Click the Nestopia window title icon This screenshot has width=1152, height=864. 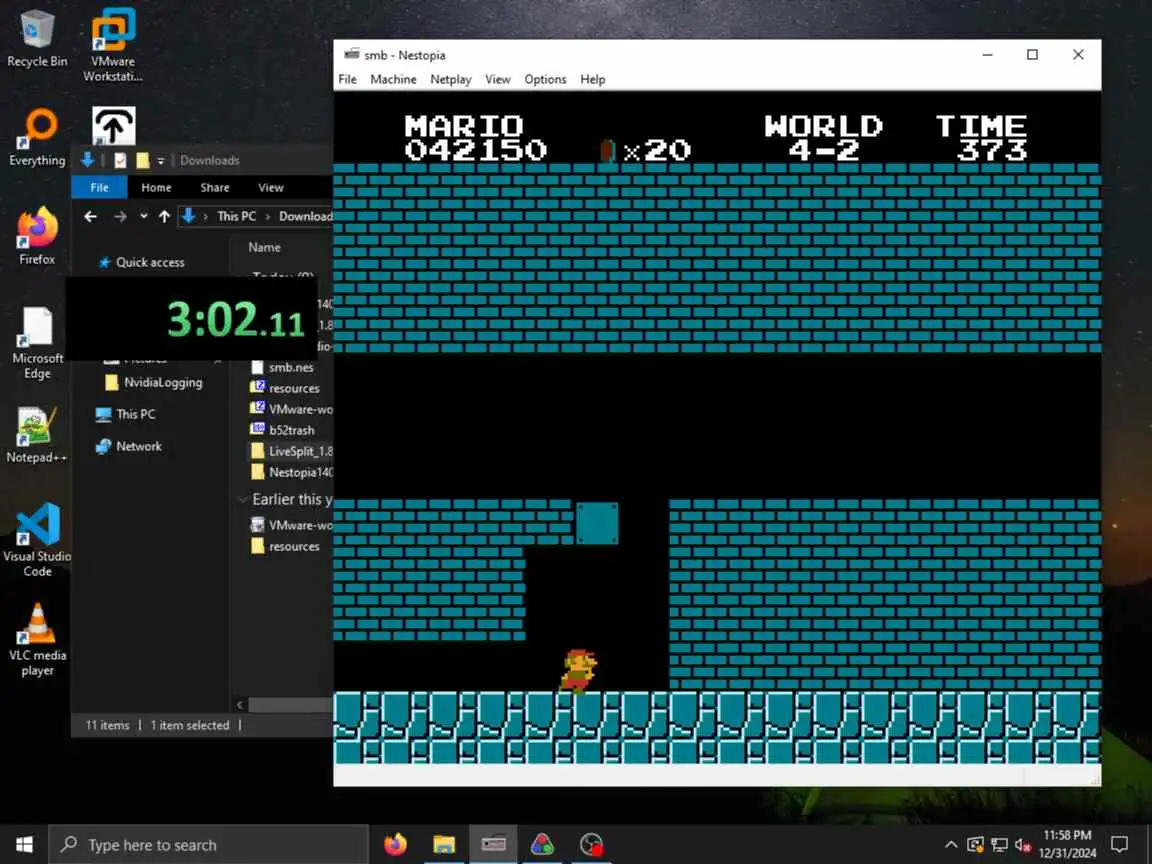pos(352,54)
